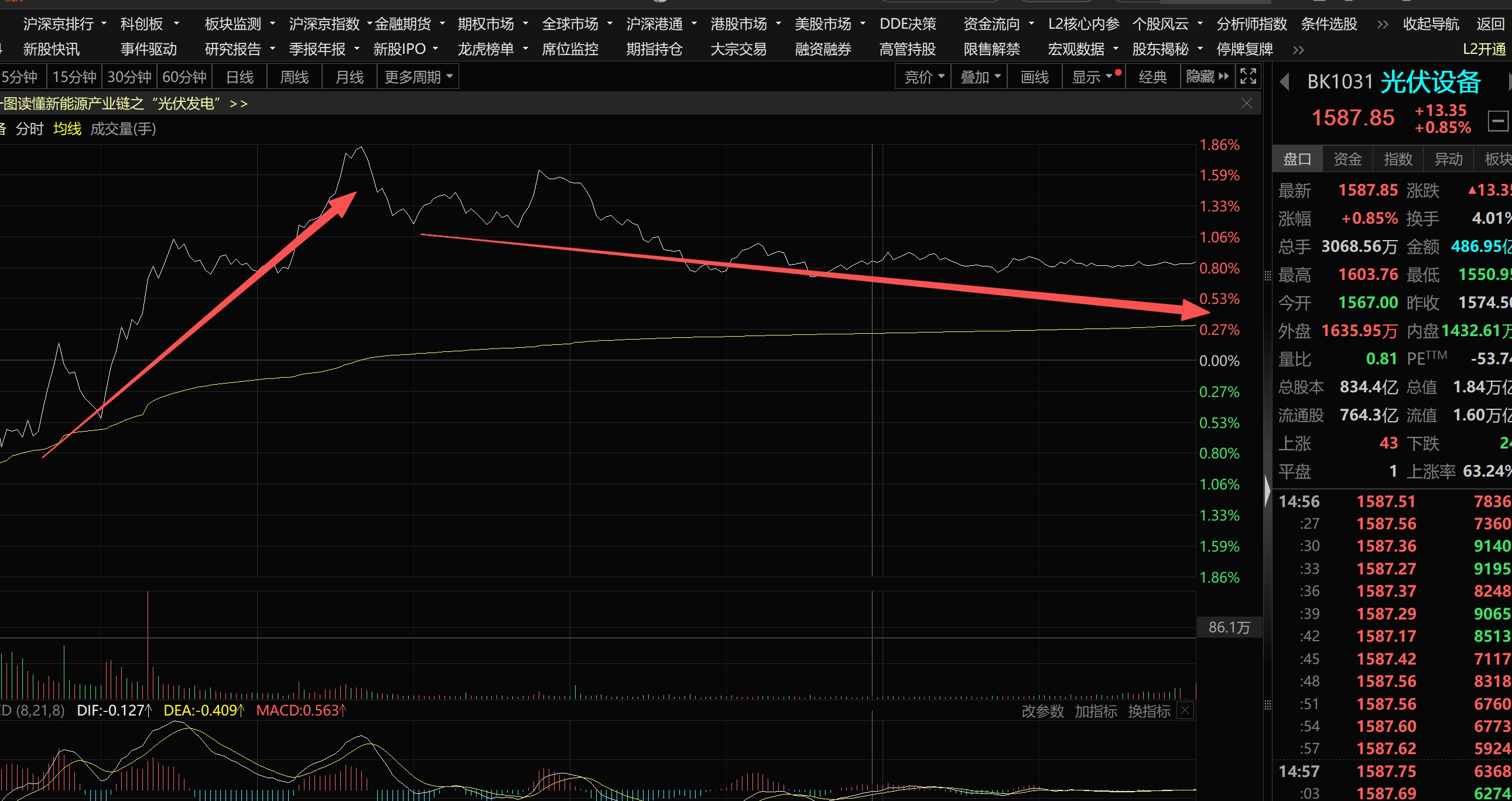This screenshot has height=801, width=1512.
Task: Close the photovoltaic news banner
Action: [1247, 103]
